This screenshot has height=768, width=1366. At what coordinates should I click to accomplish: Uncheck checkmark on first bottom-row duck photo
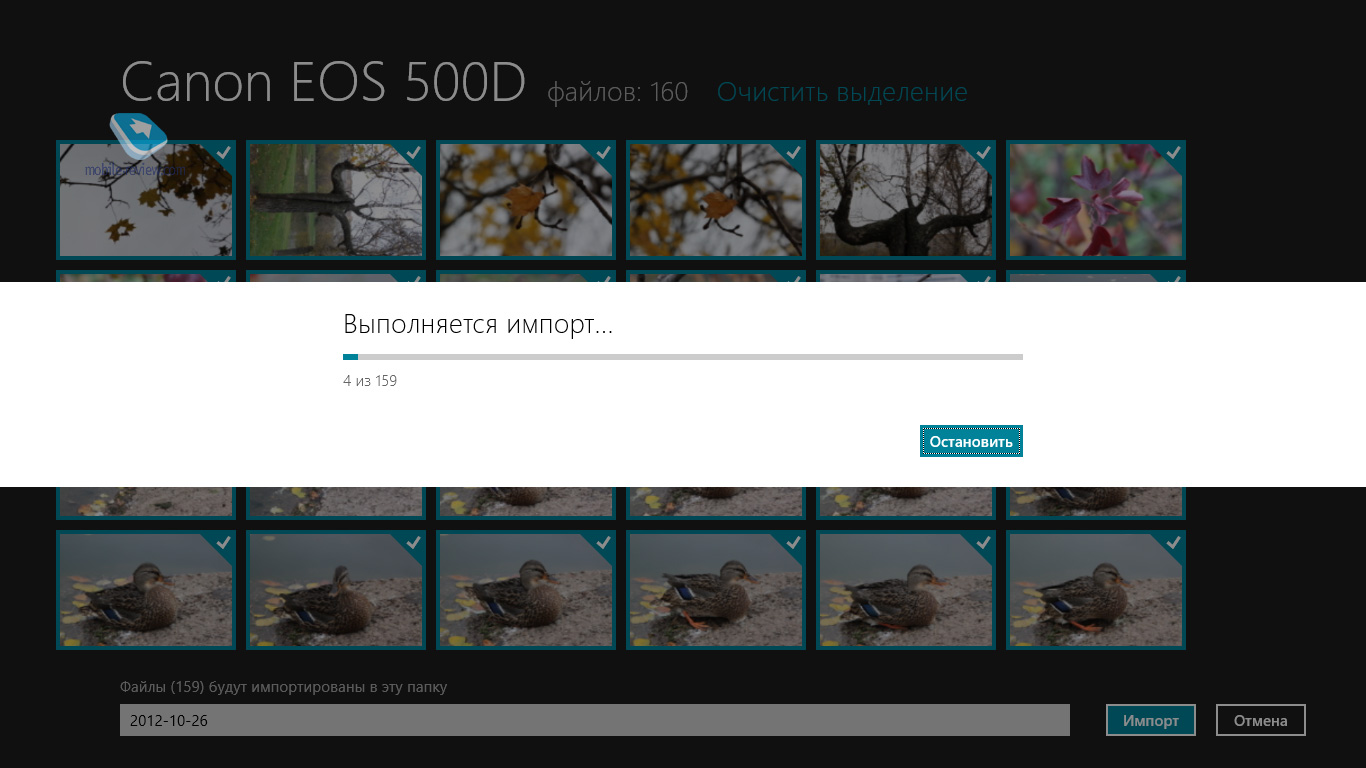pos(224,542)
